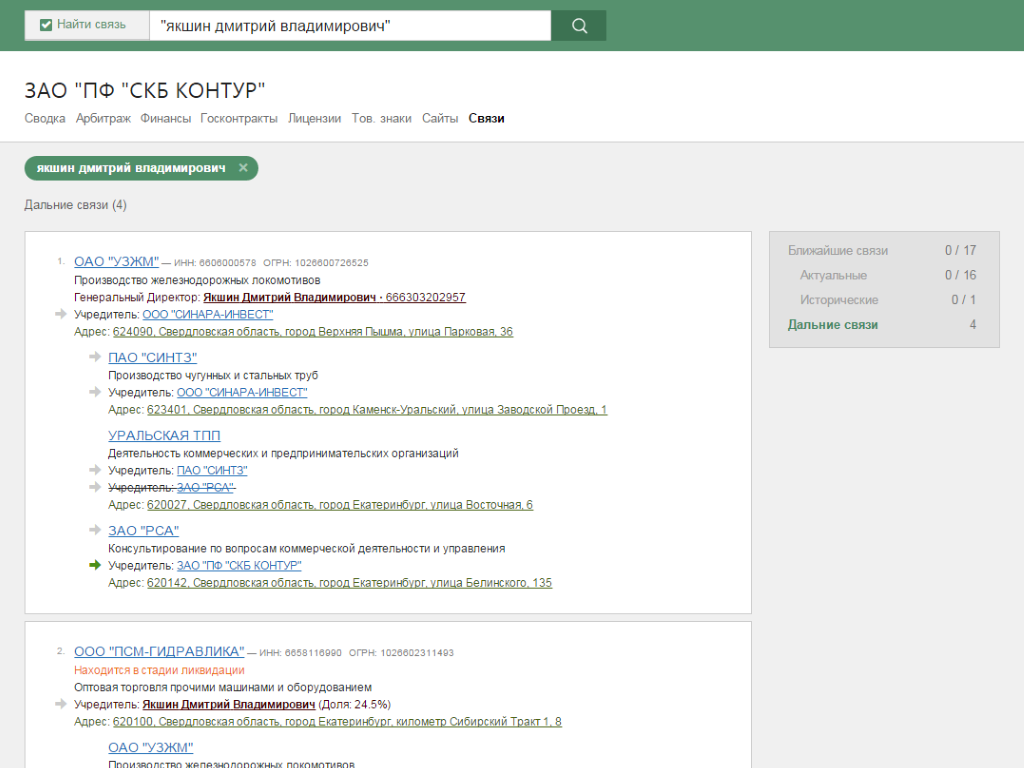Switch to the Арбитраж tab

coord(103,118)
